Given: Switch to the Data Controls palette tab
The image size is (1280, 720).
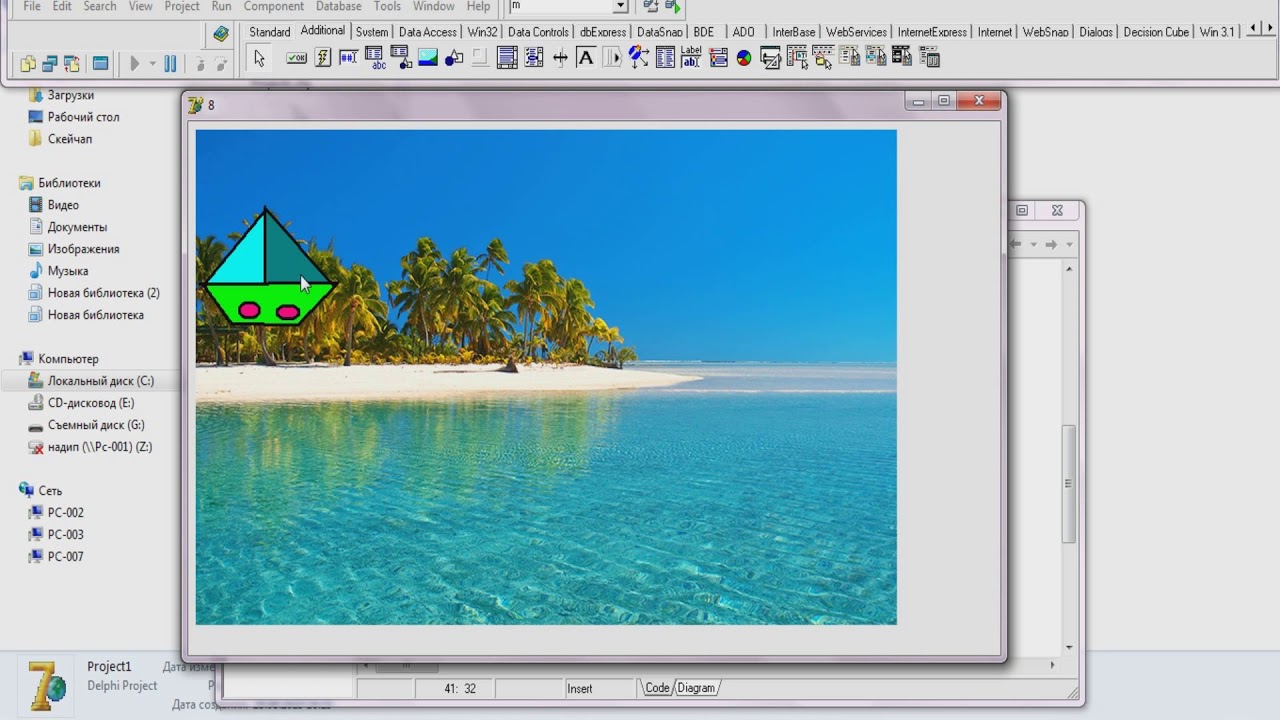Looking at the screenshot, I should [538, 32].
